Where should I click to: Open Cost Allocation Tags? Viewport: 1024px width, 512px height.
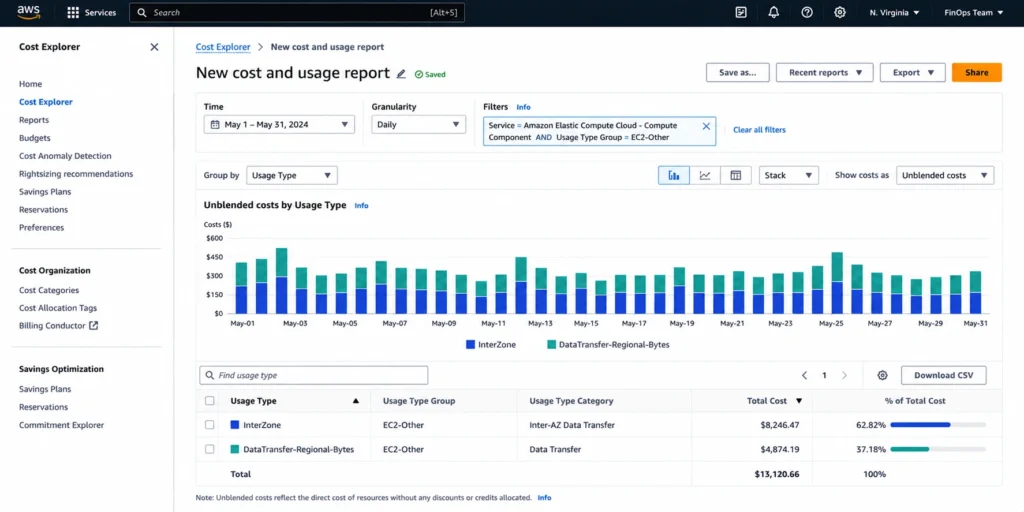[58, 308]
